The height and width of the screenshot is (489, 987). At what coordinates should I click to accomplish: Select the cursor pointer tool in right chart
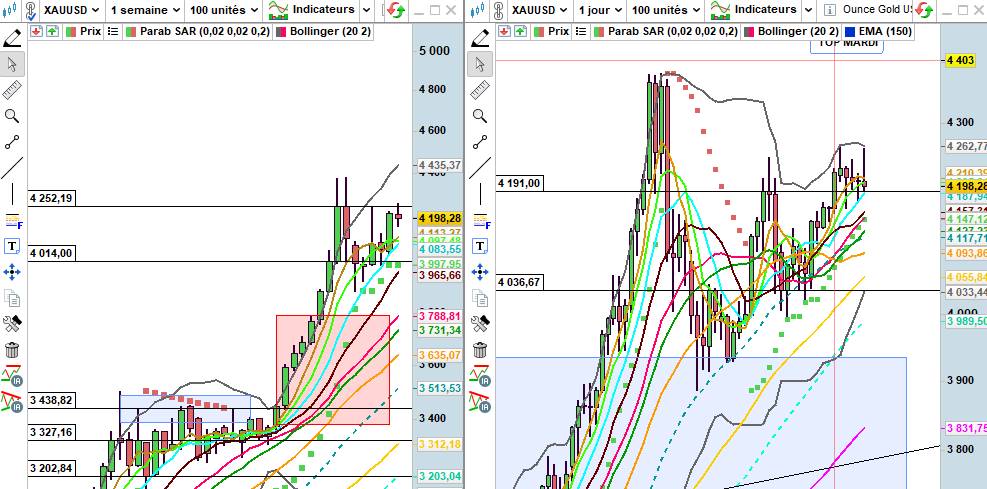[x=481, y=64]
